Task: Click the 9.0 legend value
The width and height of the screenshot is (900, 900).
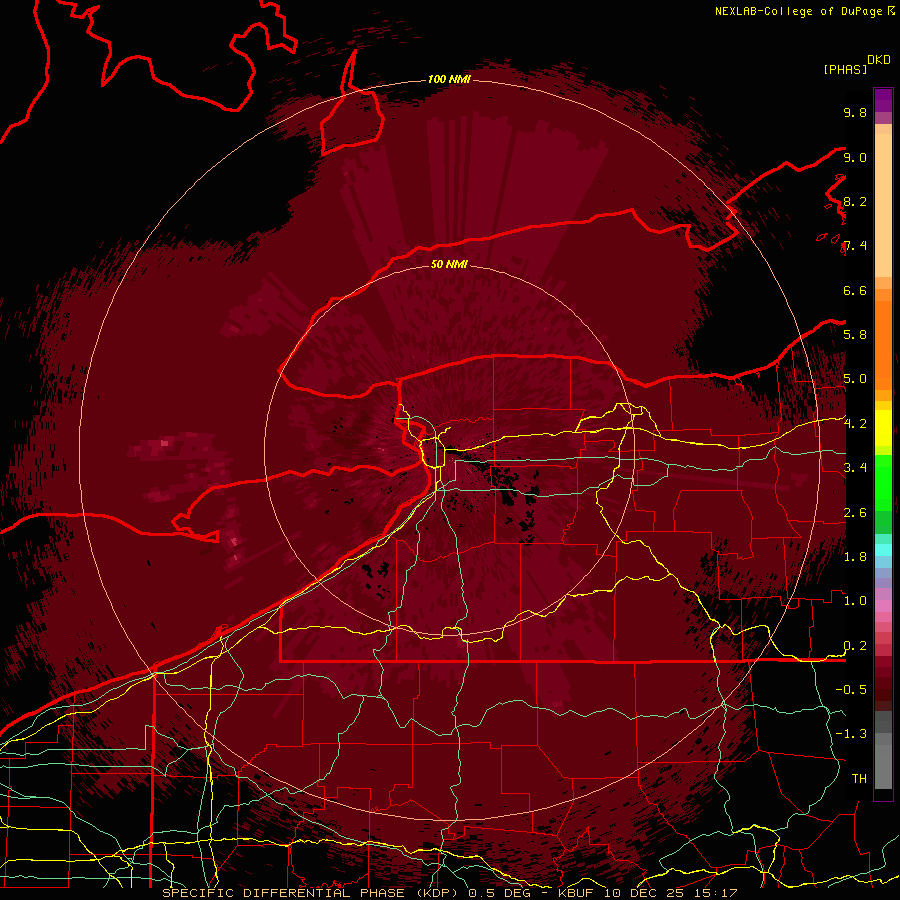Action: coord(855,157)
